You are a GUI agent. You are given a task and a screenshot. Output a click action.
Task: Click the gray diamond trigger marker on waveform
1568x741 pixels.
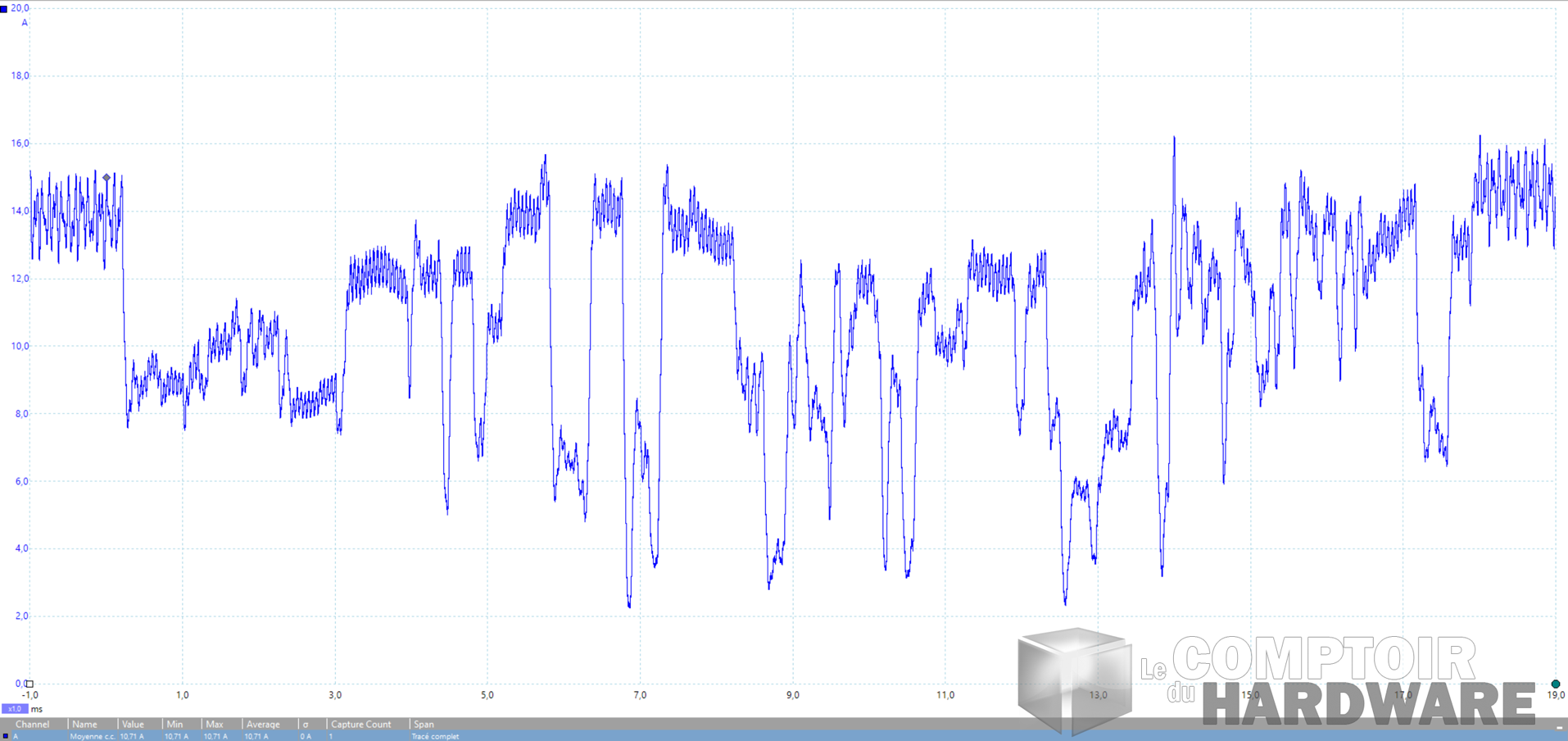(x=106, y=178)
